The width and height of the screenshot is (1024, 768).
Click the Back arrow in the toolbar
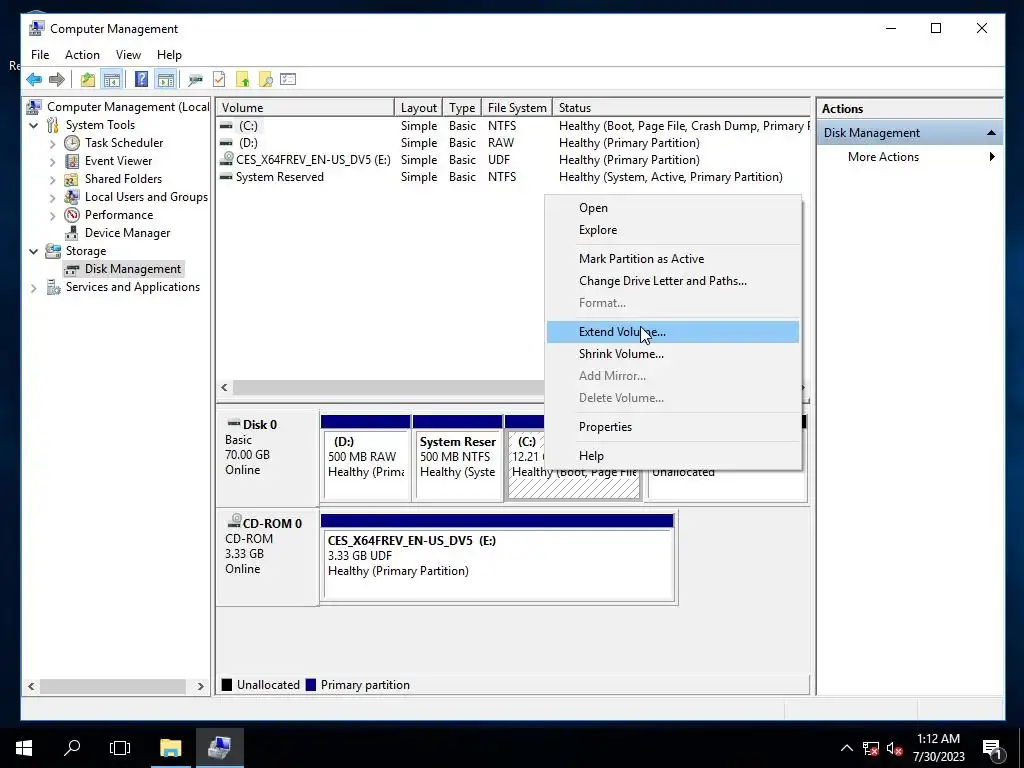[x=34, y=80]
